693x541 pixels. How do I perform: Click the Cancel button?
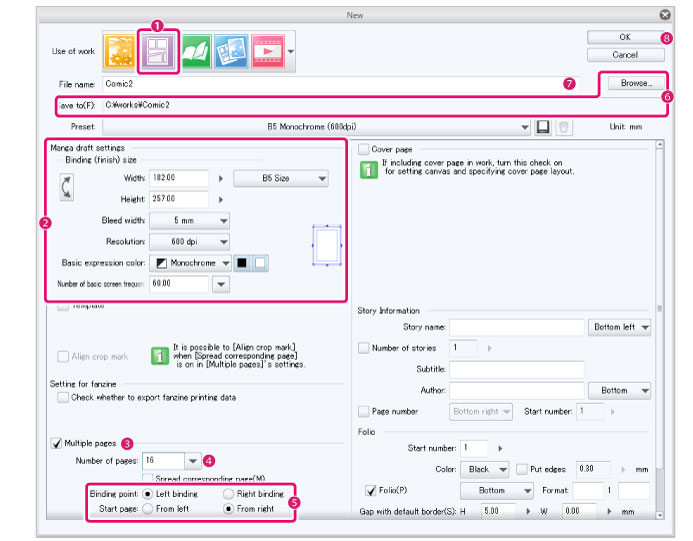click(x=625, y=55)
